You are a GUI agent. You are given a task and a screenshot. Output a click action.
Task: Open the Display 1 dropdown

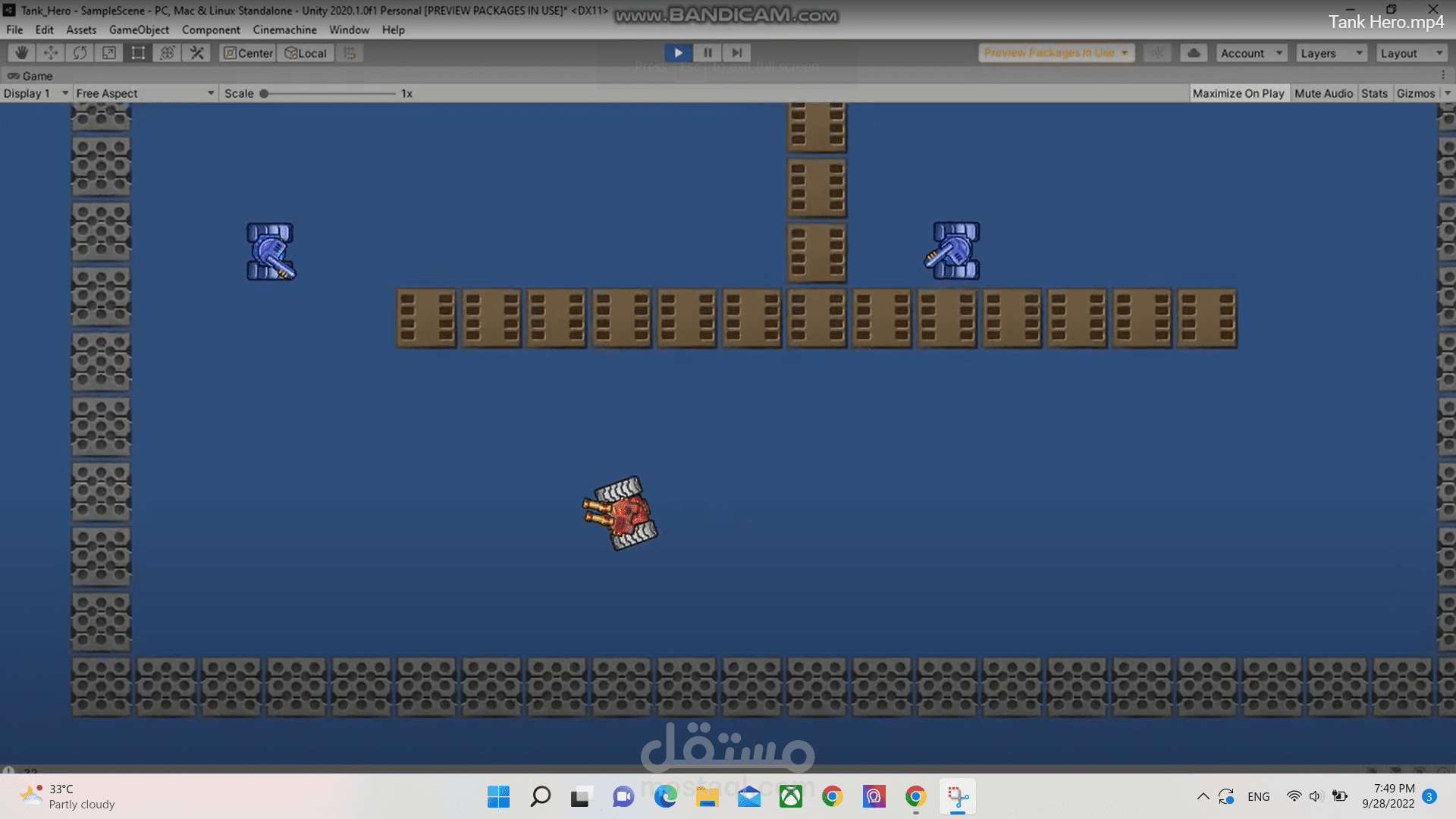(36, 93)
